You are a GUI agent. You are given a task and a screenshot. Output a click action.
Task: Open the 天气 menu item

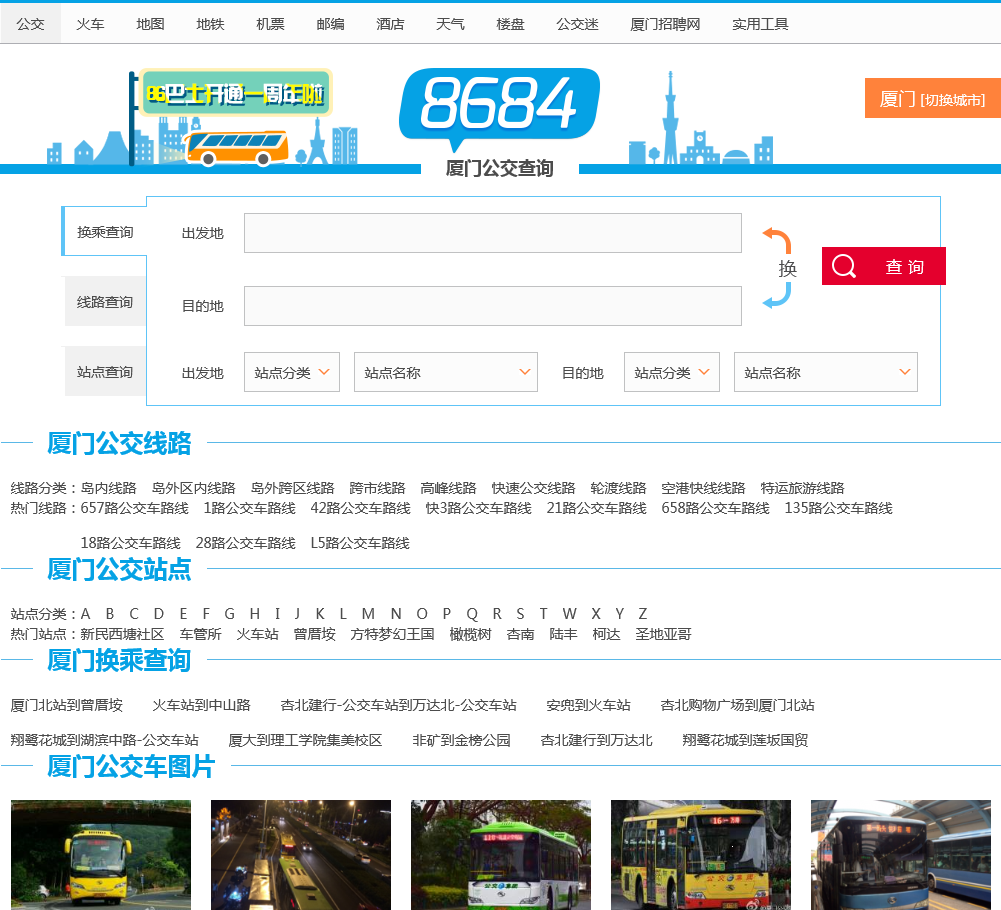tap(450, 24)
